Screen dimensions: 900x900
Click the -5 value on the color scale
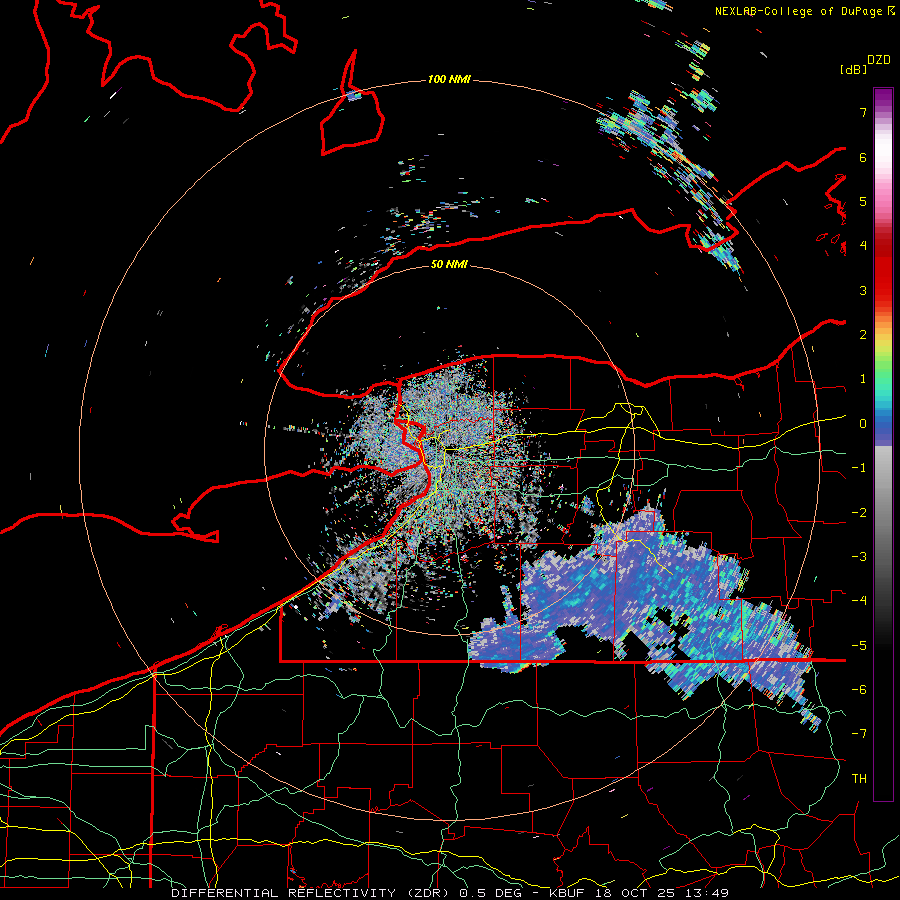(x=859, y=646)
